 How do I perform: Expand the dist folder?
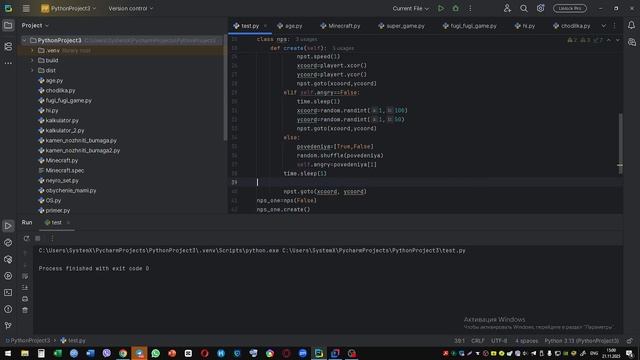point(32,71)
